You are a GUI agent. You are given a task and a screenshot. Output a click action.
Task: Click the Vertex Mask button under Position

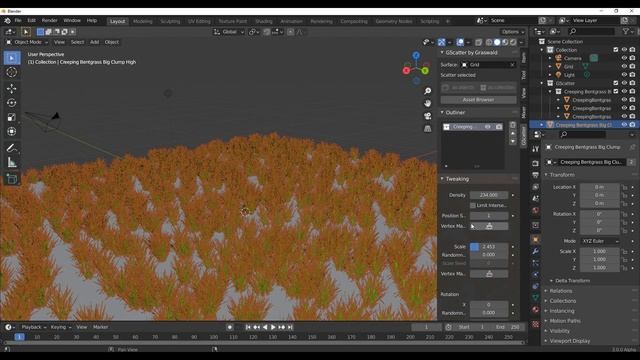(x=489, y=226)
